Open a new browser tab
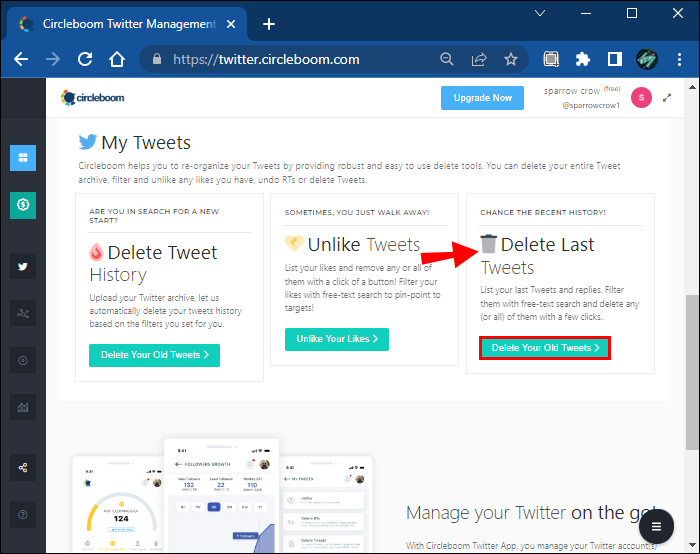Screen dimensions: 700x554 coord(269,24)
